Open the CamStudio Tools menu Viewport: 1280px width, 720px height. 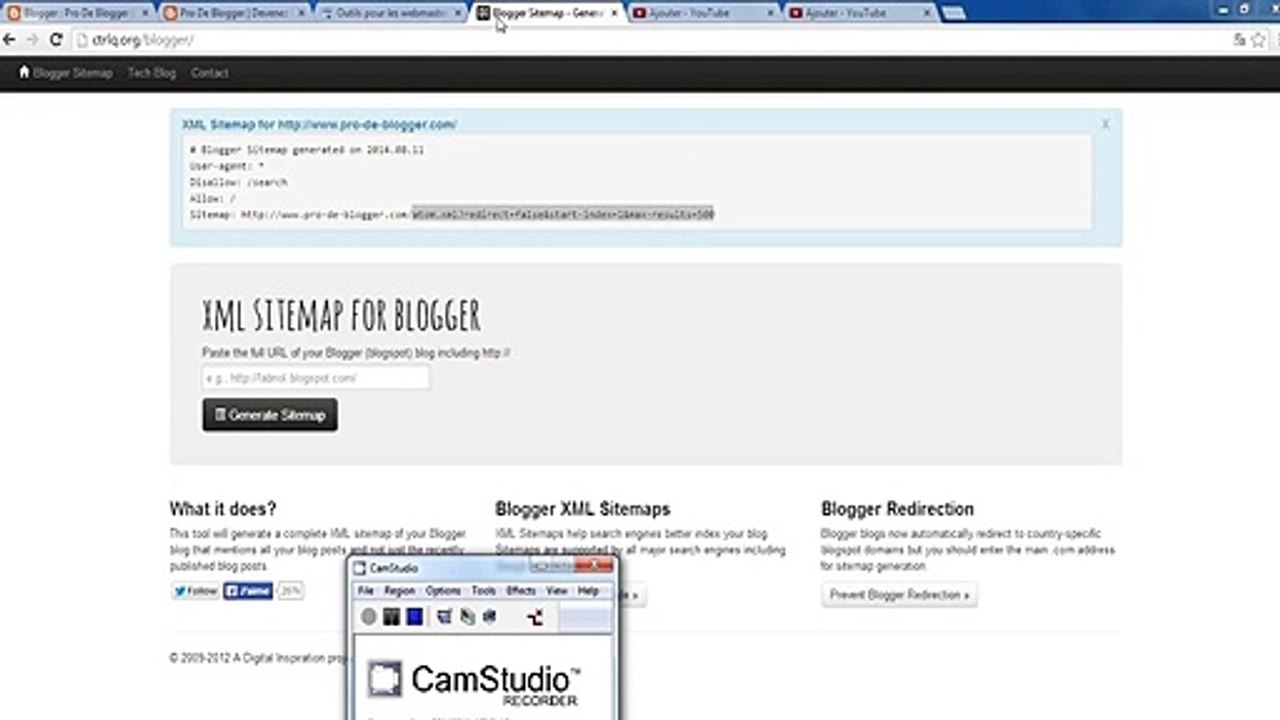pos(484,591)
